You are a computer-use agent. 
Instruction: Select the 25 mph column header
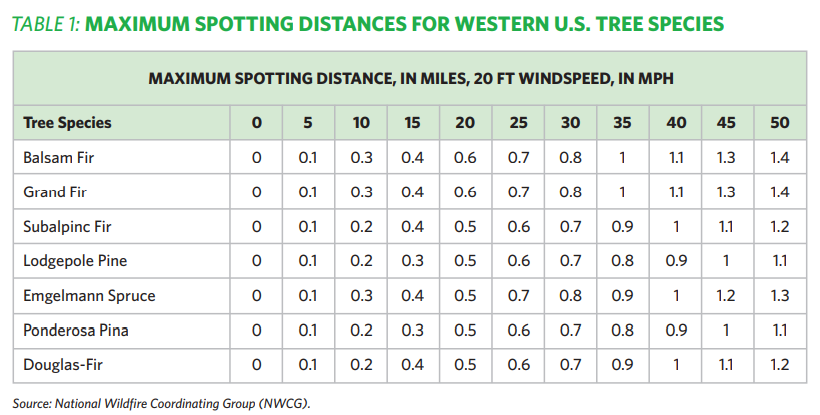pyautogui.click(x=517, y=123)
